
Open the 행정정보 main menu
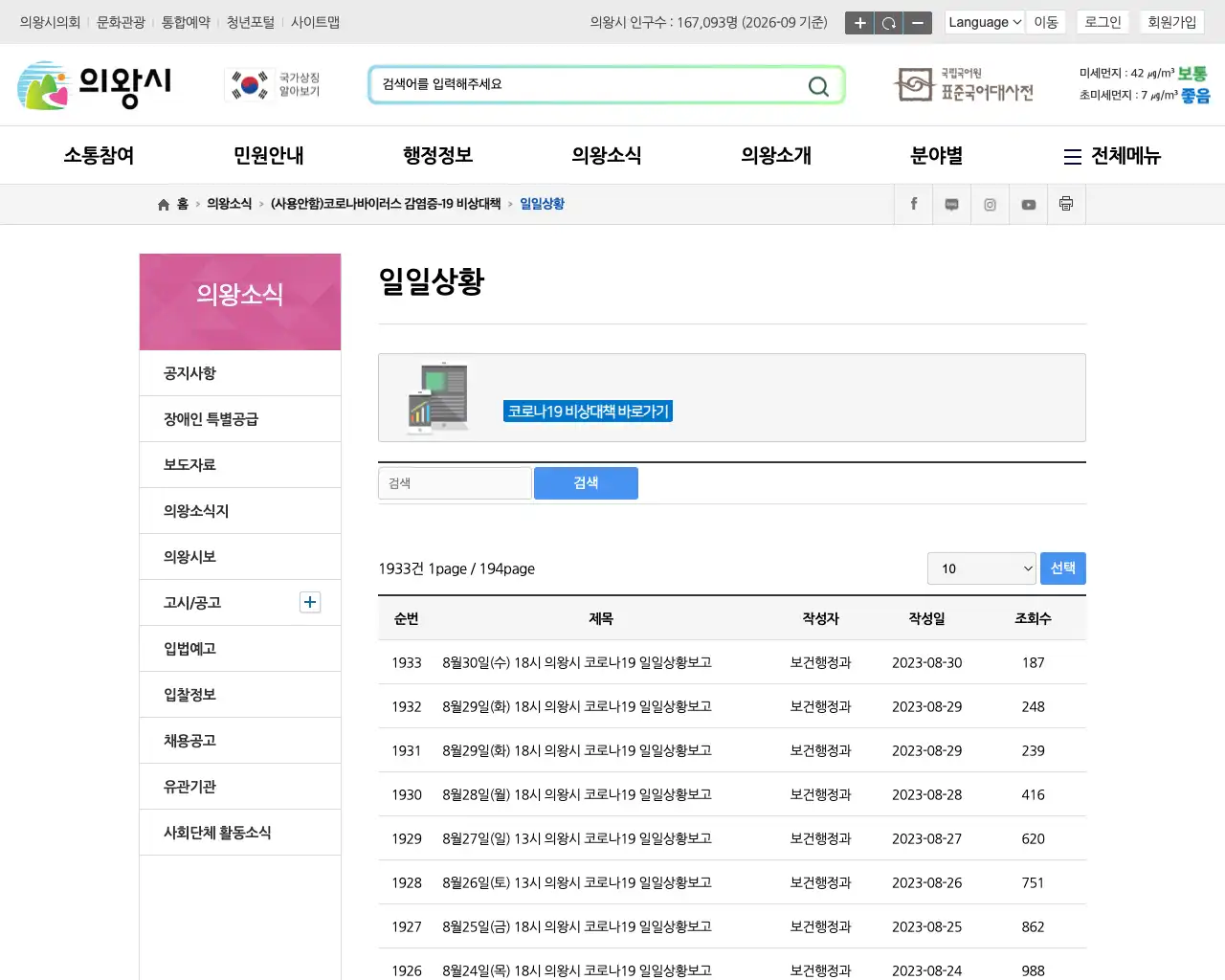(x=437, y=155)
